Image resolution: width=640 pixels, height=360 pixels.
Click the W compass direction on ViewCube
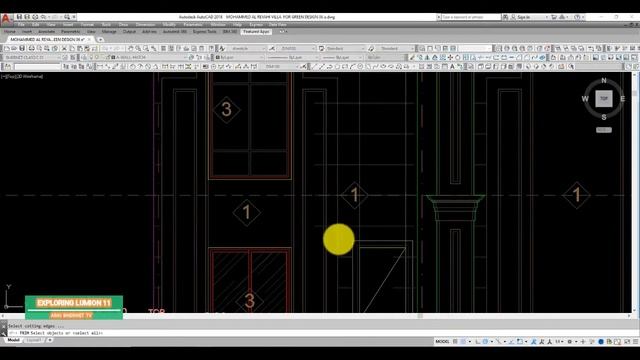click(585, 99)
